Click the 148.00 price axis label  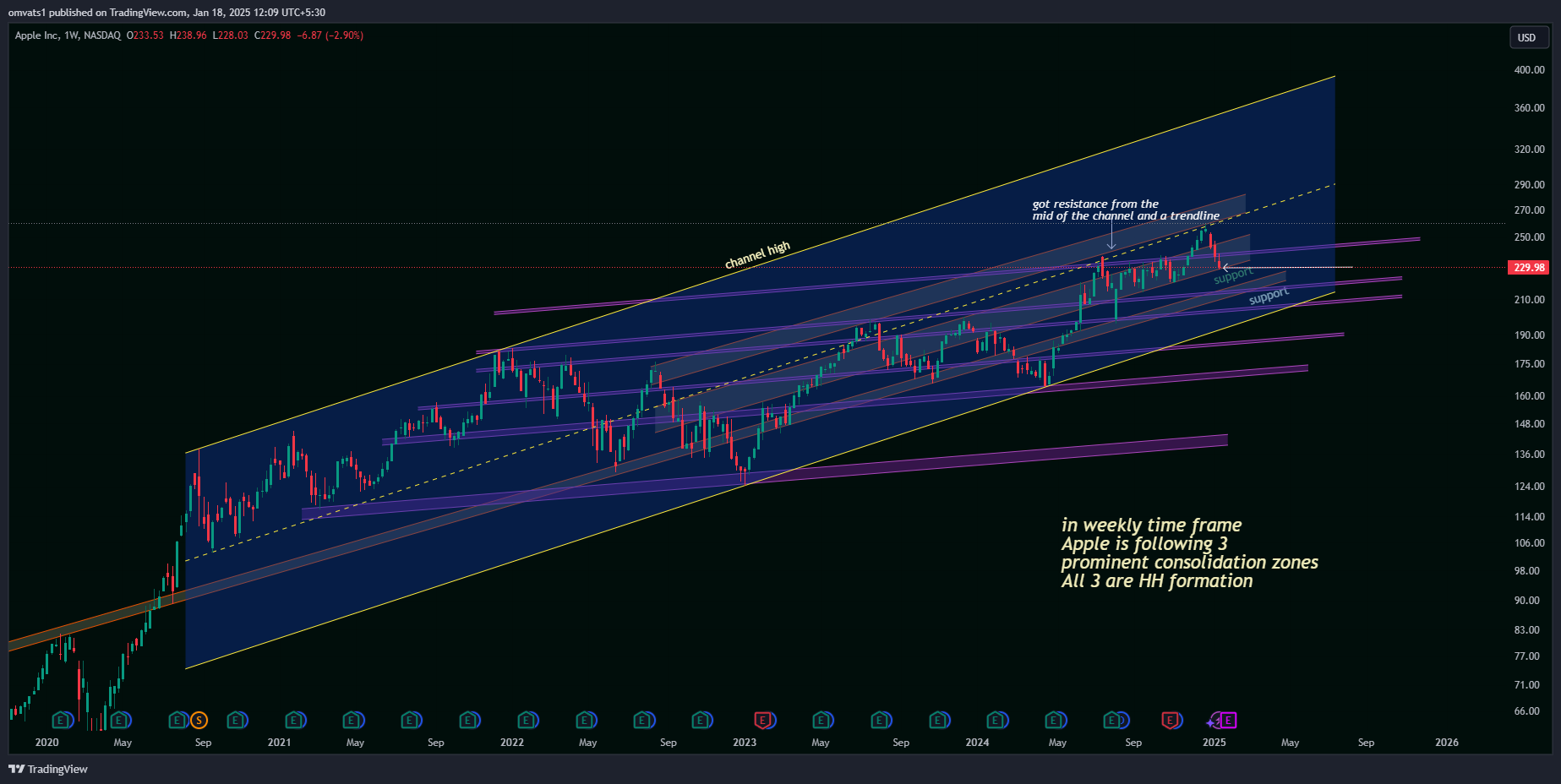point(1529,424)
